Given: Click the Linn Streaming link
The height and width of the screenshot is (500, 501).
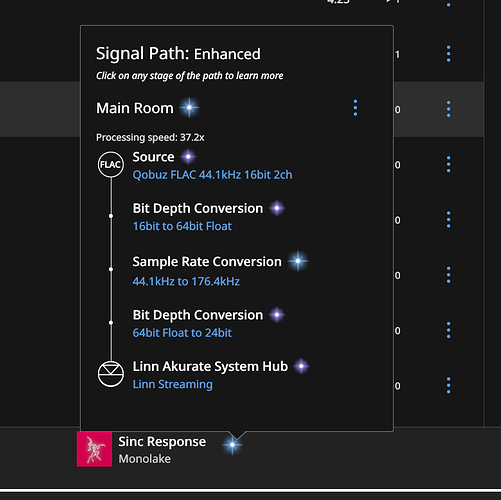Looking at the screenshot, I should click(173, 384).
